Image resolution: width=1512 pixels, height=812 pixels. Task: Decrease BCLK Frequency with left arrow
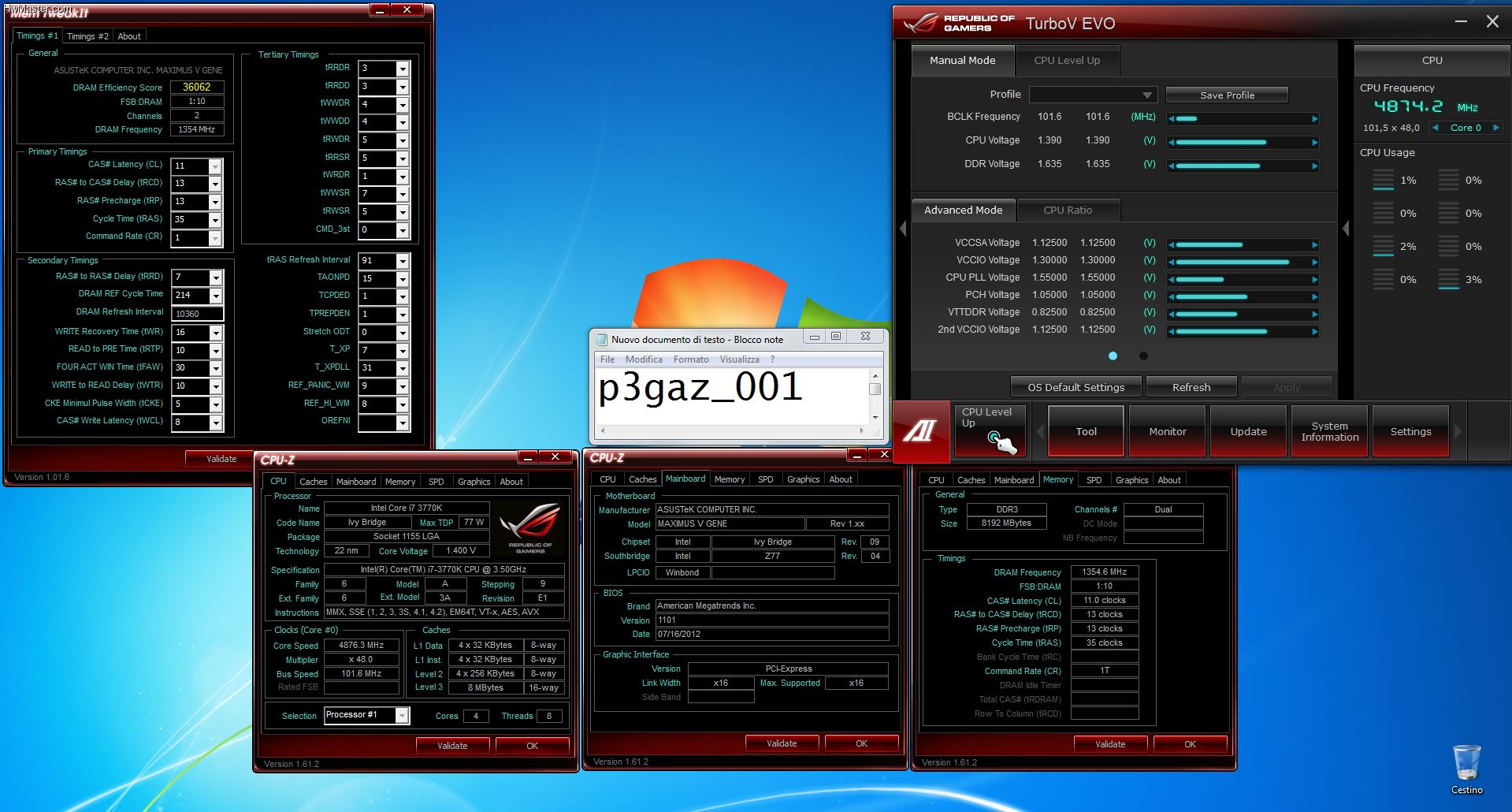pos(1172,118)
